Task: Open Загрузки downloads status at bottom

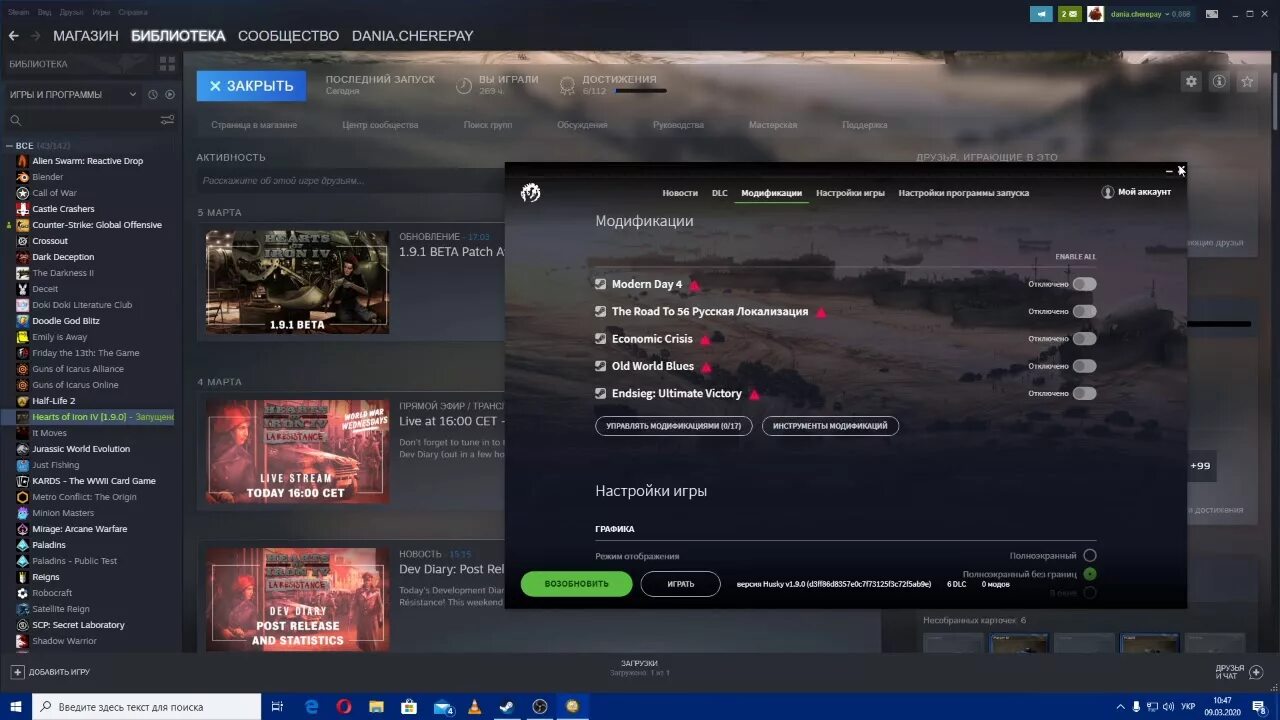Action: 640,667
